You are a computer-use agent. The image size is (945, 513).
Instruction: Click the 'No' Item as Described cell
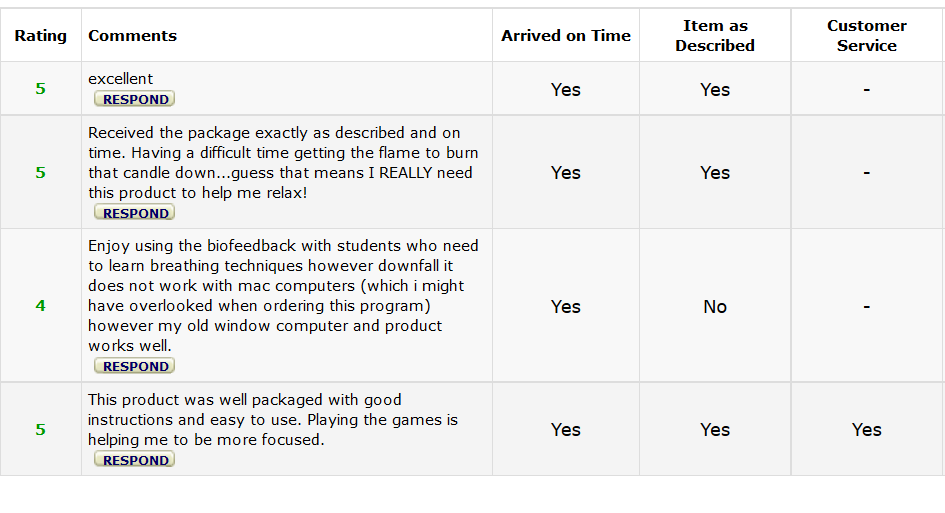point(715,307)
